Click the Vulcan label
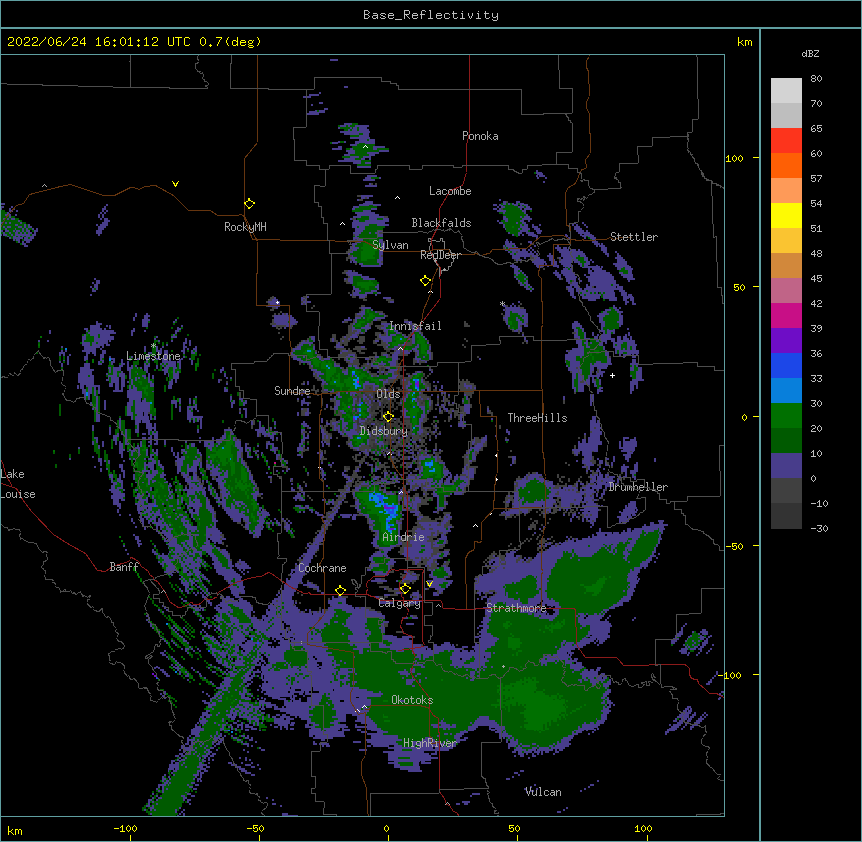 tap(543, 792)
